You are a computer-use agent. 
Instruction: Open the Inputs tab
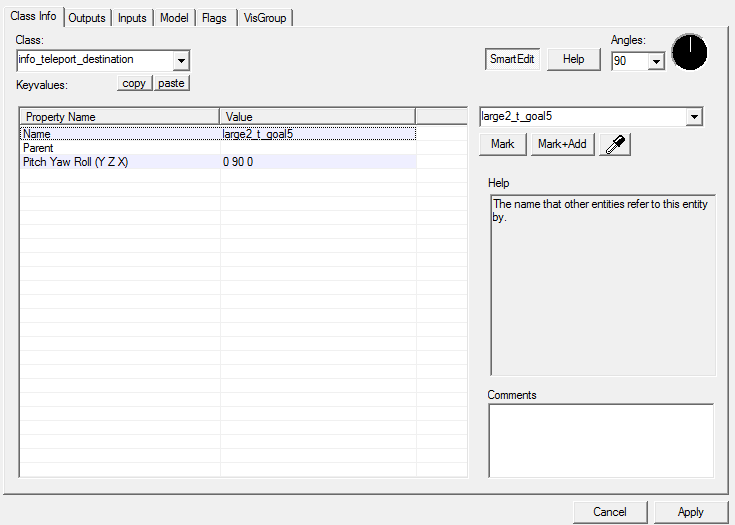click(132, 18)
